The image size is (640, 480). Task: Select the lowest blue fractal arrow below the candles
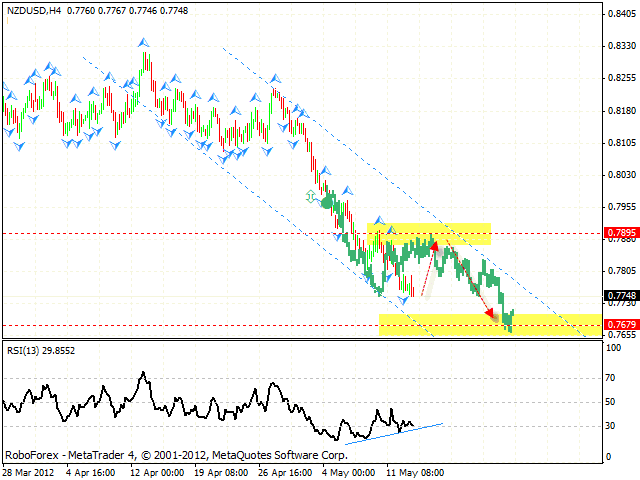coord(406,301)
